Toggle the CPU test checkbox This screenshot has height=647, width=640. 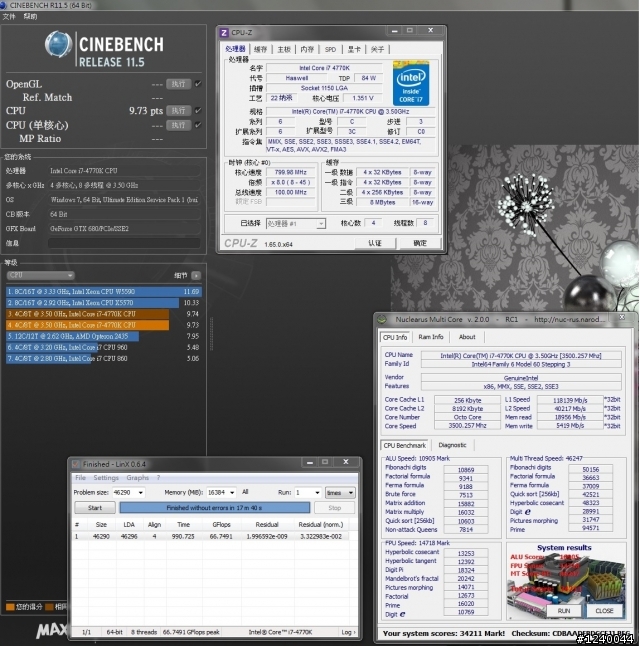pos(198,111)
